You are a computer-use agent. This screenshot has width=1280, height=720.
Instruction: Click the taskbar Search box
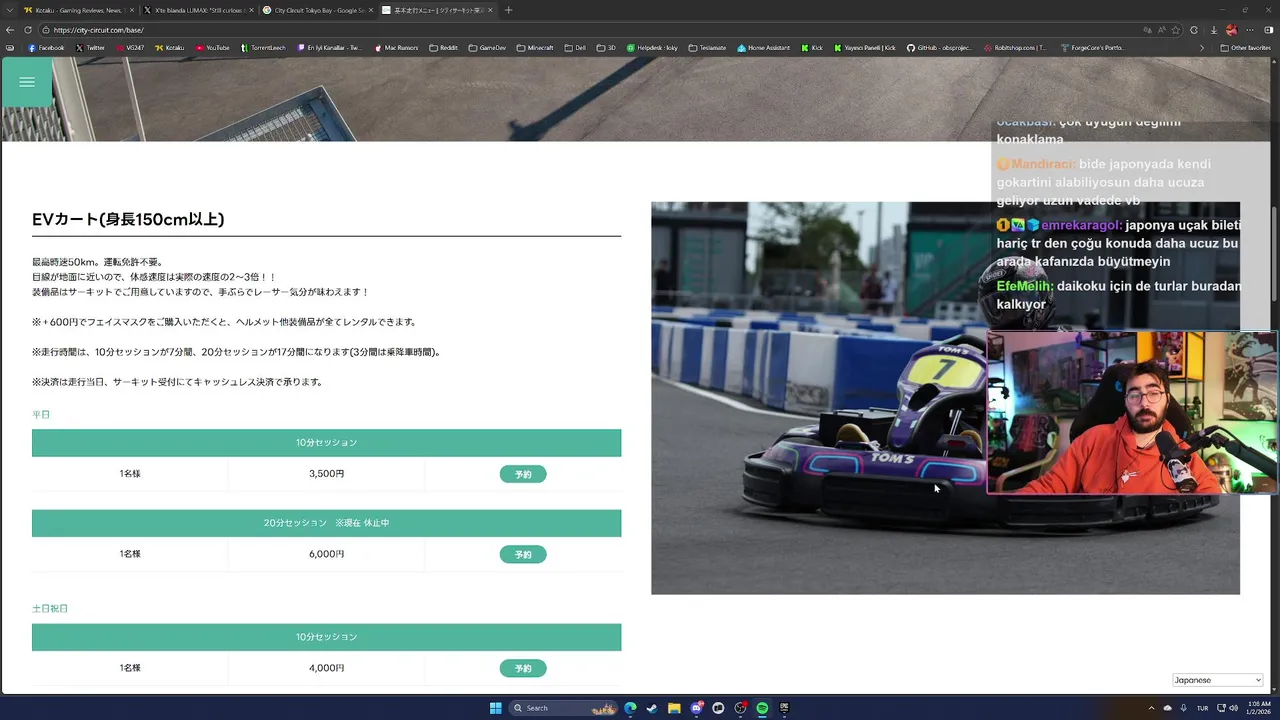tap(563, 708)
